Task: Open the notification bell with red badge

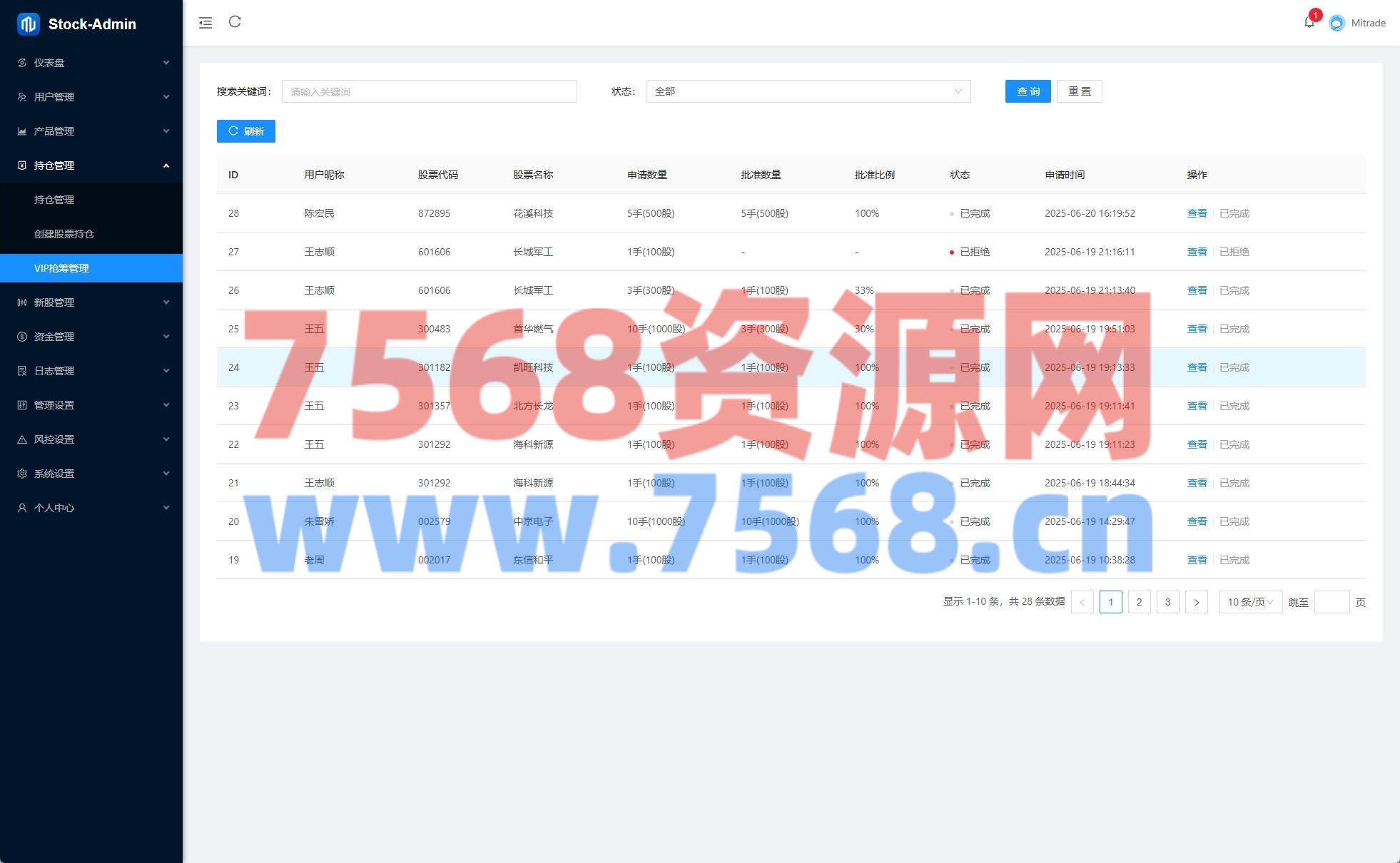Action: click(1309, 22)
